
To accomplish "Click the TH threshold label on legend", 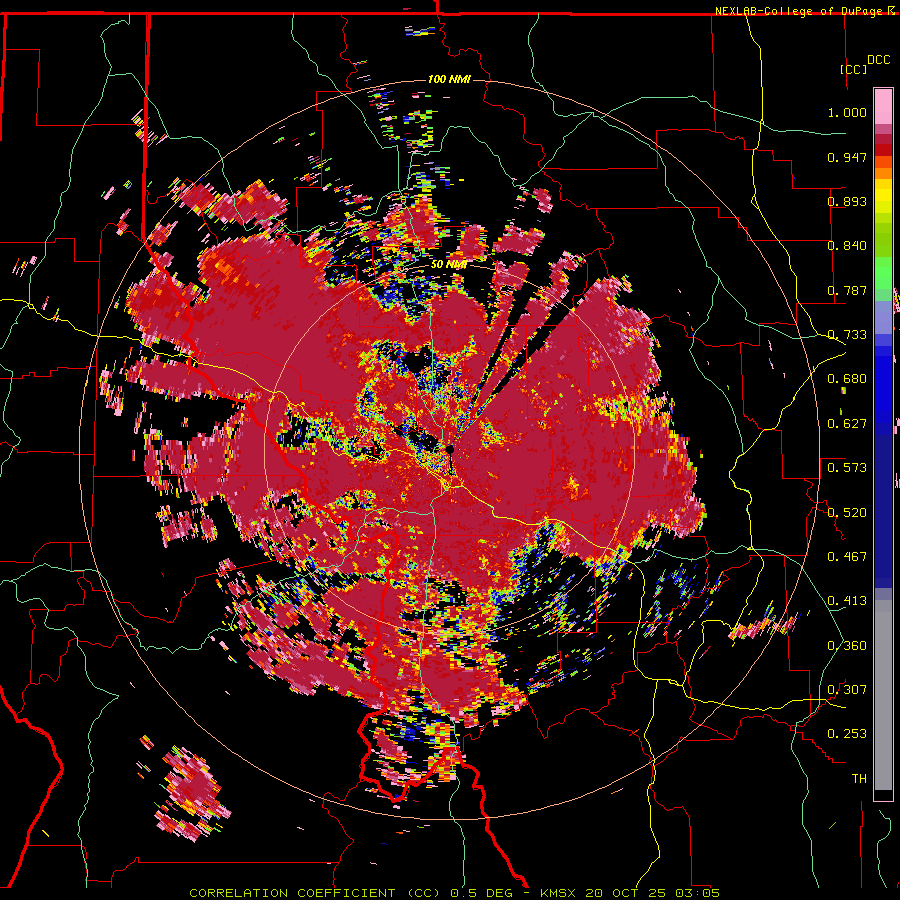I will 859,779.
